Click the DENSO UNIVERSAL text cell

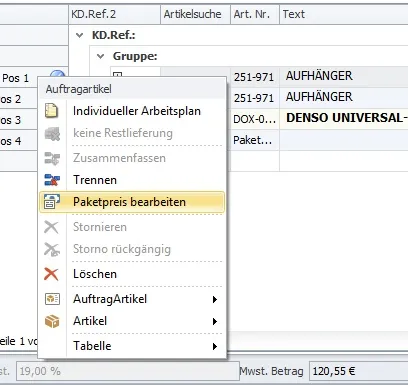point(344,118)
